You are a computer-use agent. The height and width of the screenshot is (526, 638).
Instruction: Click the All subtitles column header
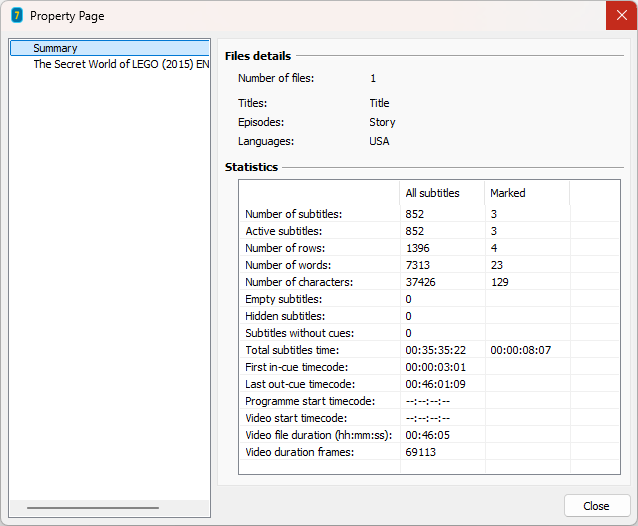[x=432, y=193]
